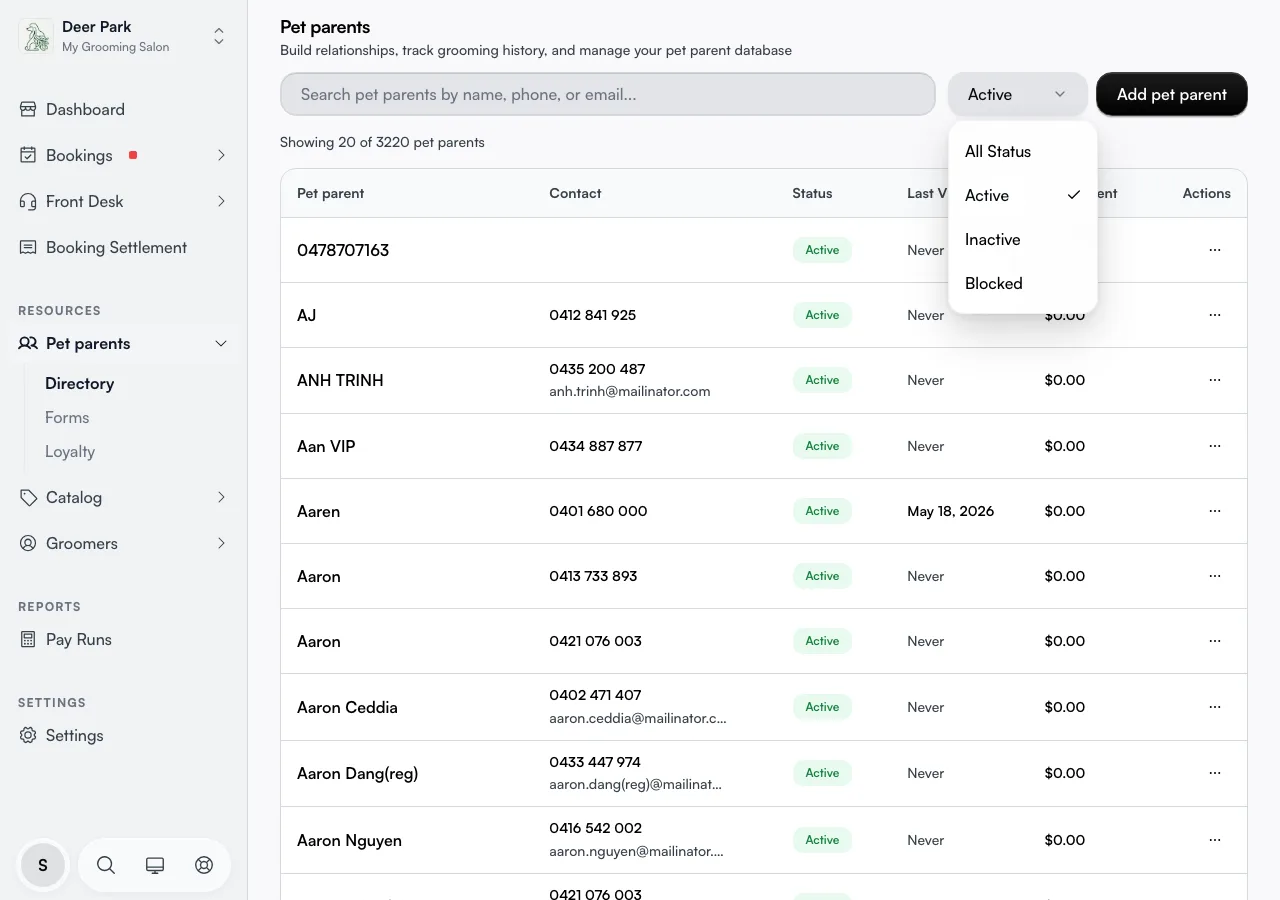
Task: Click the Pet parent column header
Action: pos(331,193)
